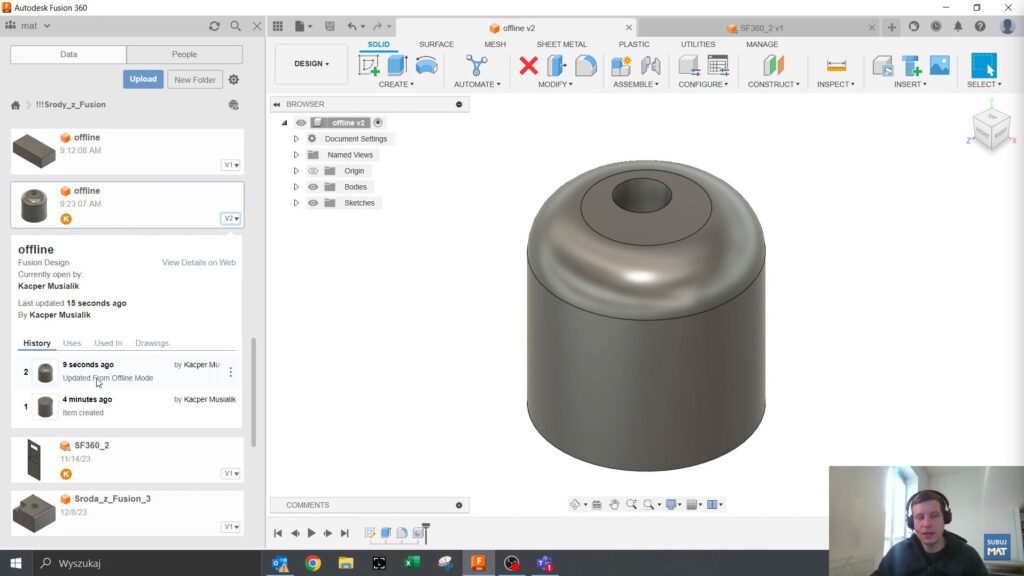Expand the Bodies tree node
Screen dimensions: 1024x576
[296, 187]
